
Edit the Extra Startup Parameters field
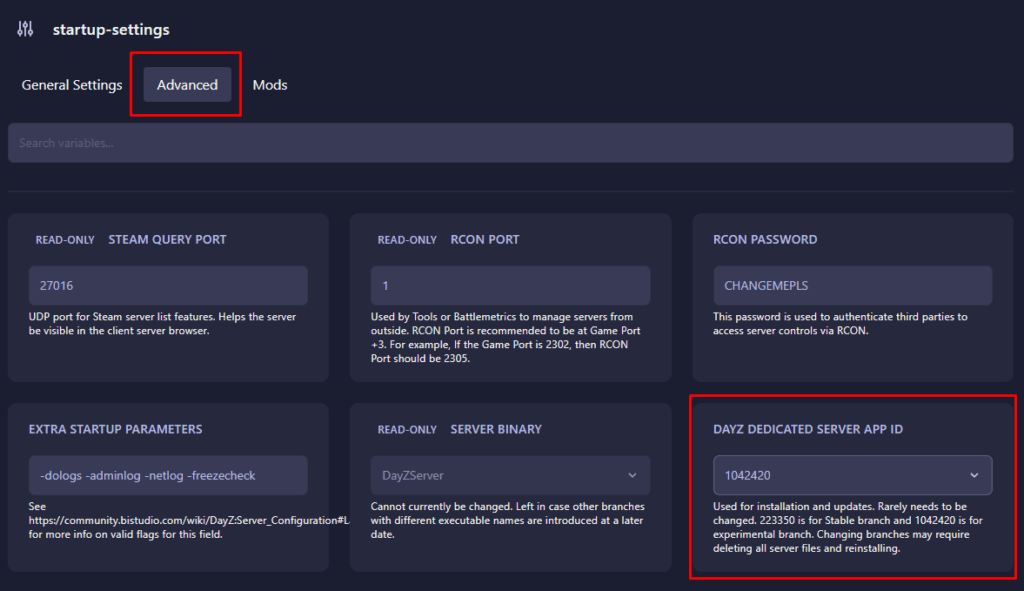[168, 475]
